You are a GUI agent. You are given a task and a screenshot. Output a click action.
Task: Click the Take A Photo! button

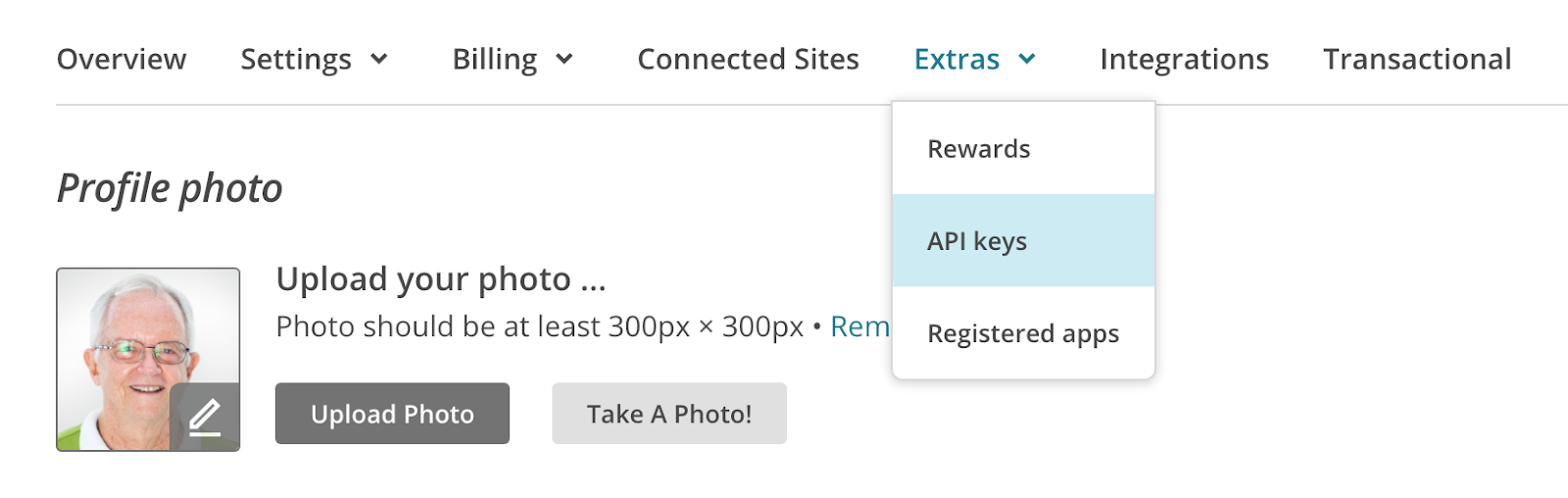[669, 414]
